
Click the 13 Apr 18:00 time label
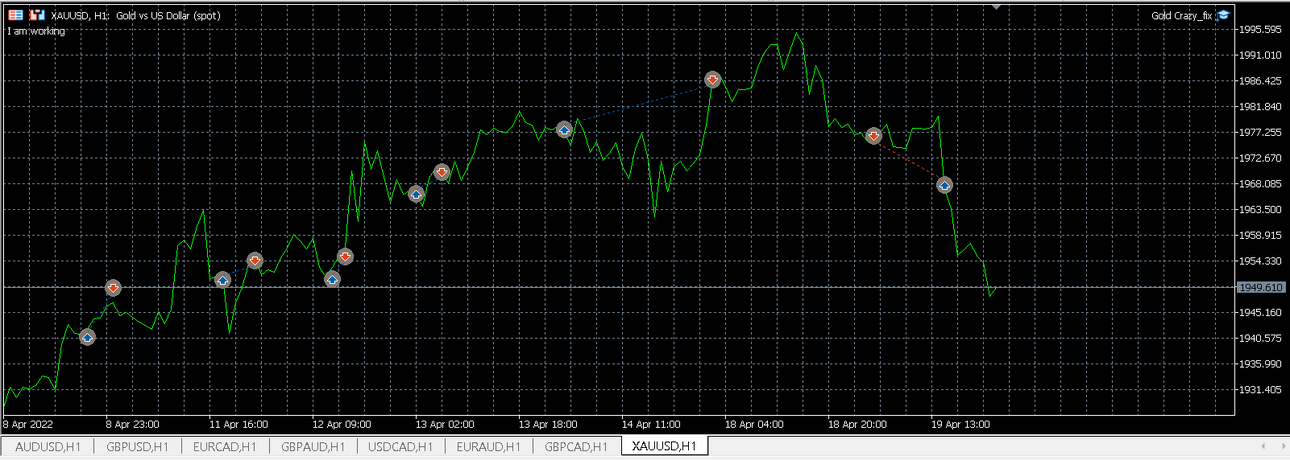tap(546, 424)
